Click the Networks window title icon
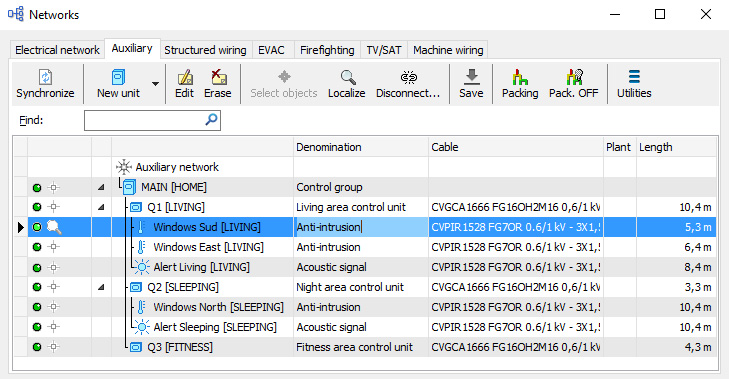 pyautogui.click(x=16, y=14)
